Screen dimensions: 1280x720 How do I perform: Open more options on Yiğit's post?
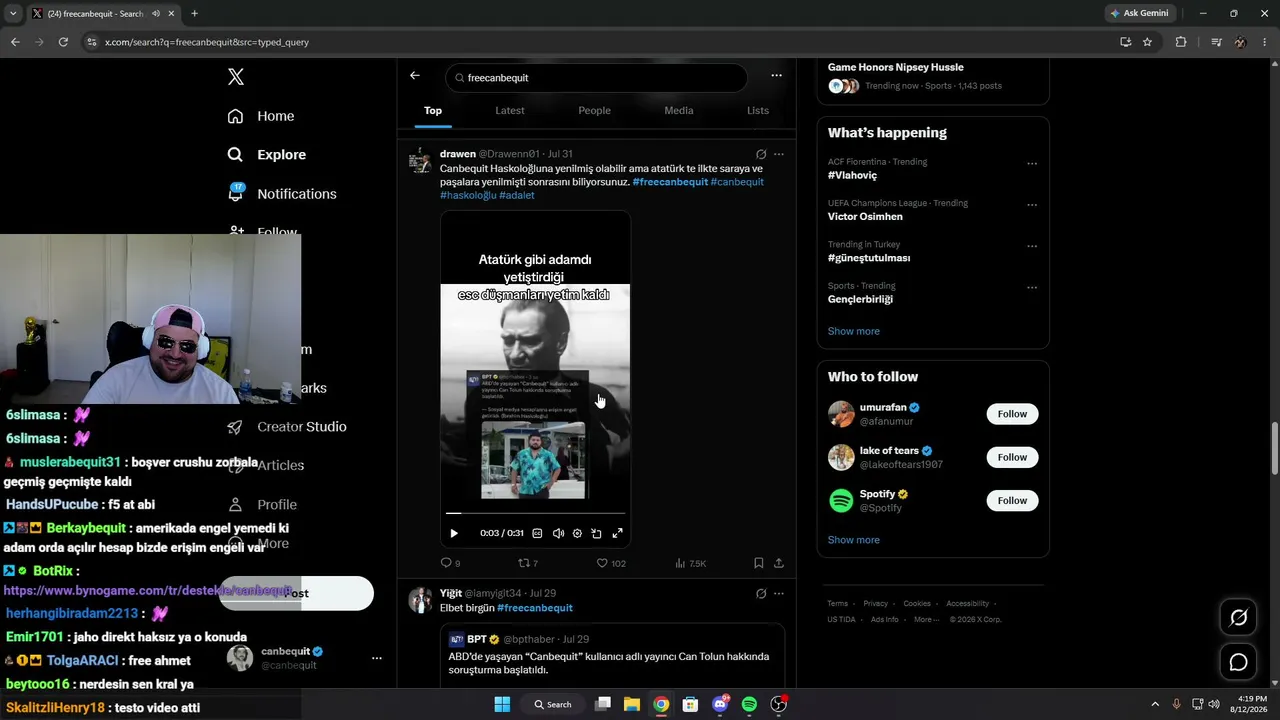coord(779,593)
